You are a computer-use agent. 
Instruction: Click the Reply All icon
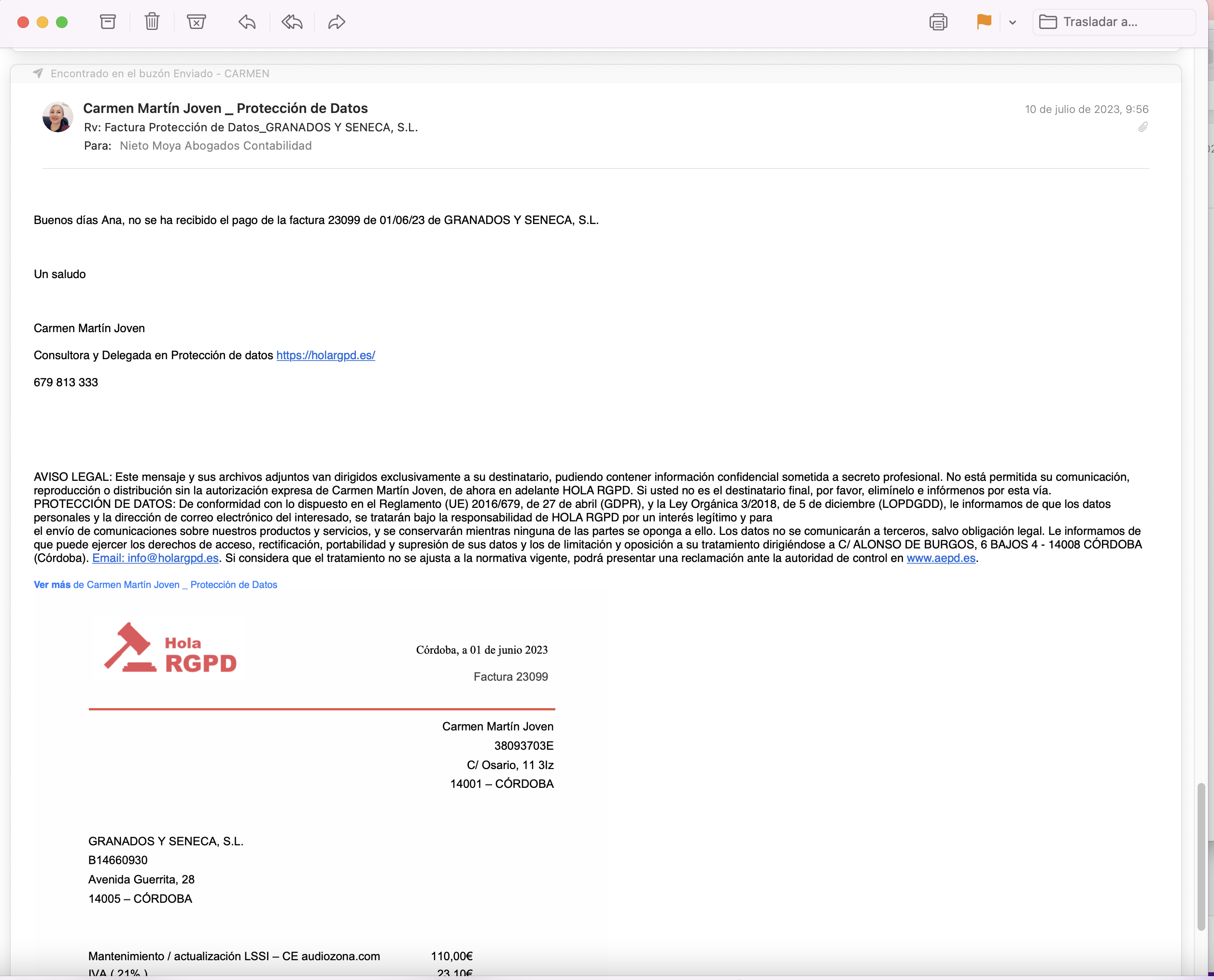(x=292, y=22)
